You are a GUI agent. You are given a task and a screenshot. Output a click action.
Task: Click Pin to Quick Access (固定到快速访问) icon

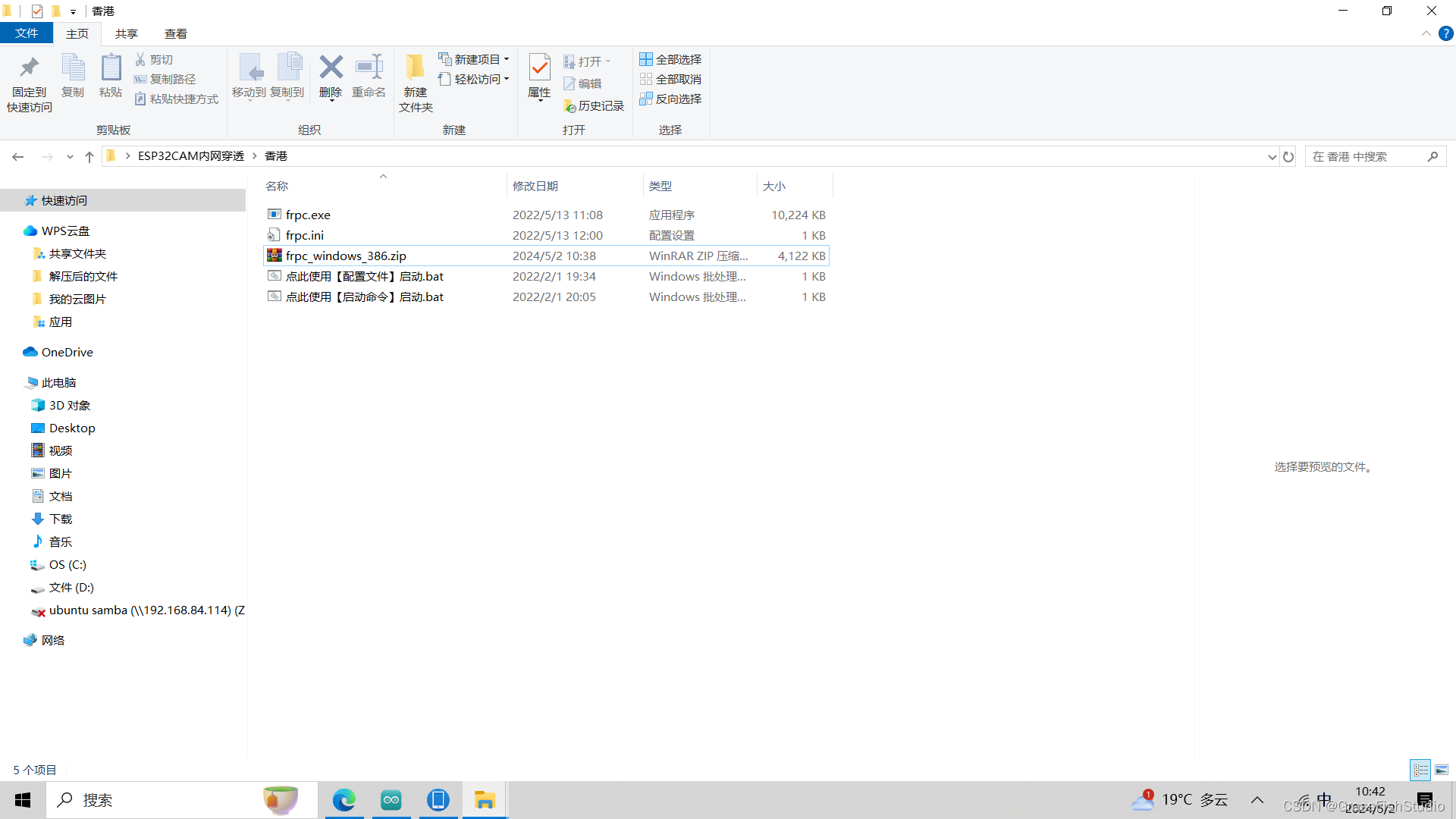point(30,68)
